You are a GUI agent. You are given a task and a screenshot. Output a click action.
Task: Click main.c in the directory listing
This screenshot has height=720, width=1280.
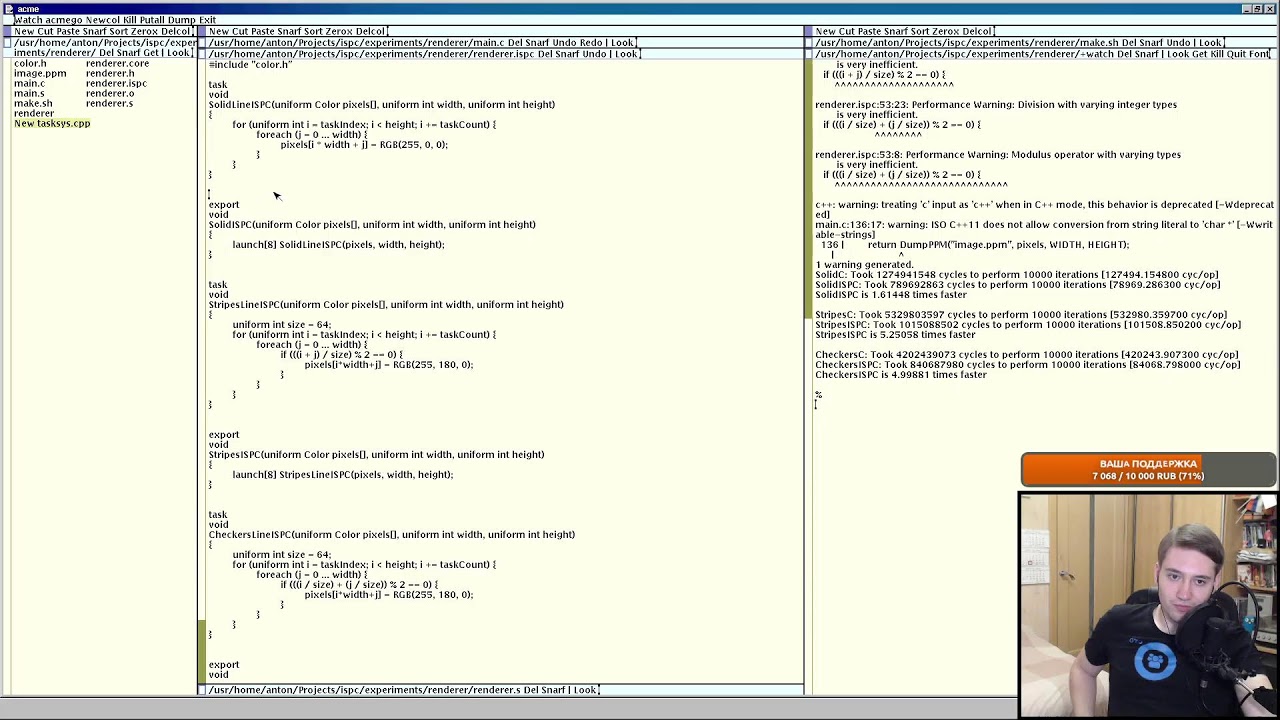point(29,84)
